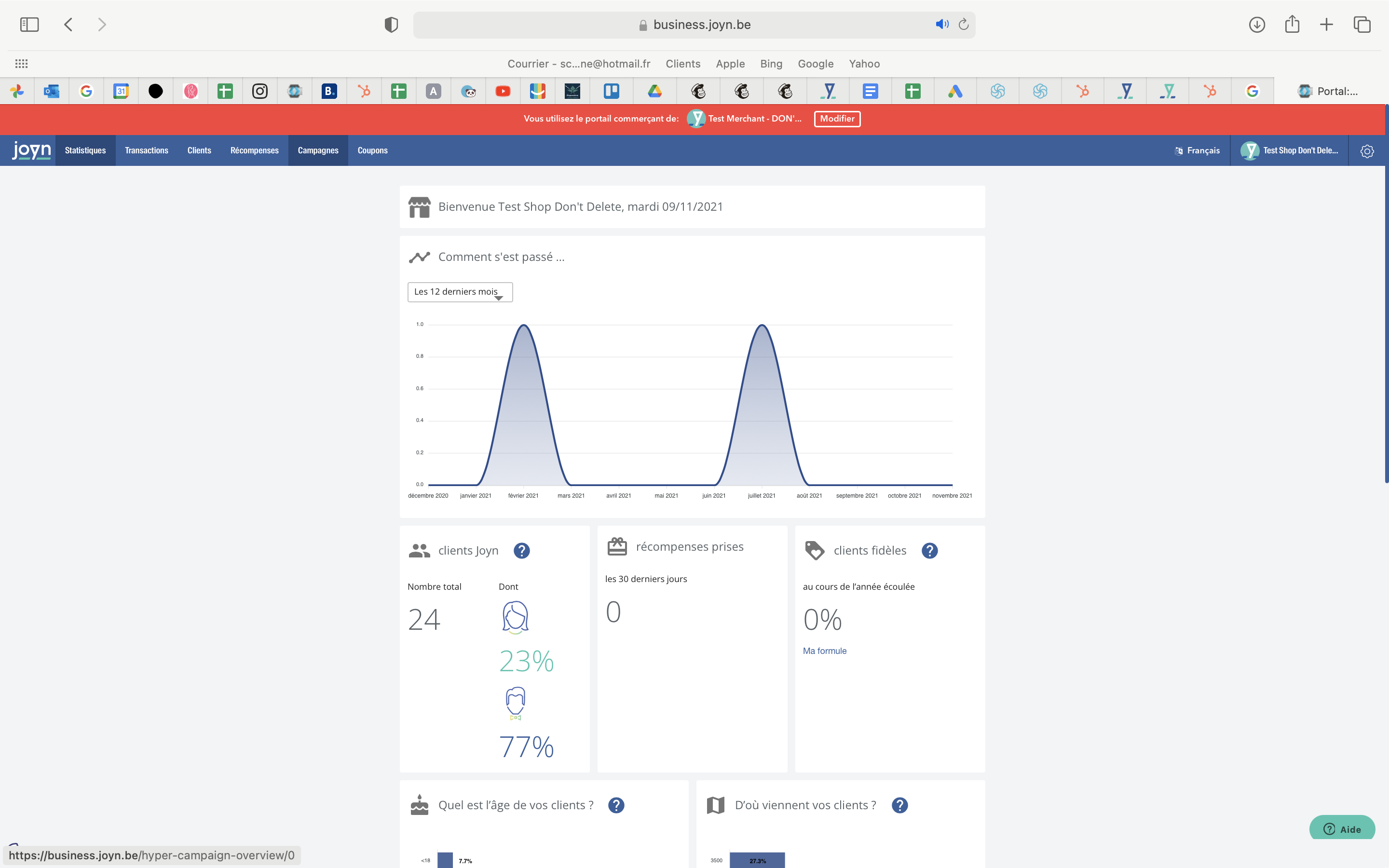Click the février 2021 peak on chart
Screen dimensions: 1389x868
click(523, 325)
